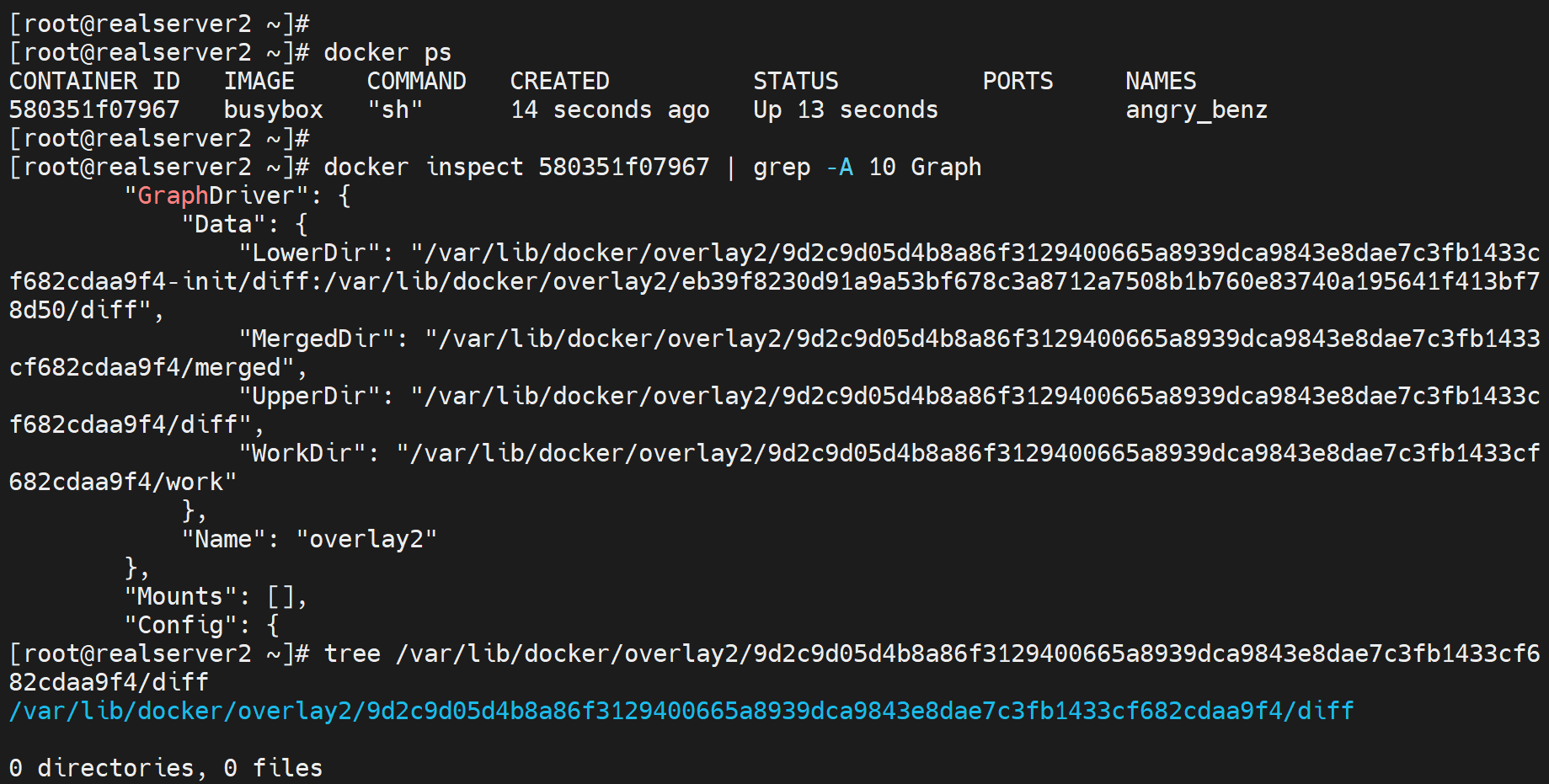Viewport: 1549px width, 784px height.
Task: Click the "Up 13 seconds" status text
Action: pos(845,110)
